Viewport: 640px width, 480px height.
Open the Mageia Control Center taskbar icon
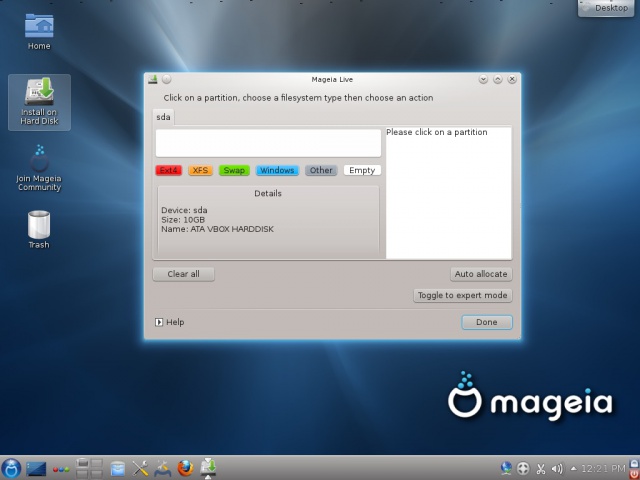click(x=162, y=469)
